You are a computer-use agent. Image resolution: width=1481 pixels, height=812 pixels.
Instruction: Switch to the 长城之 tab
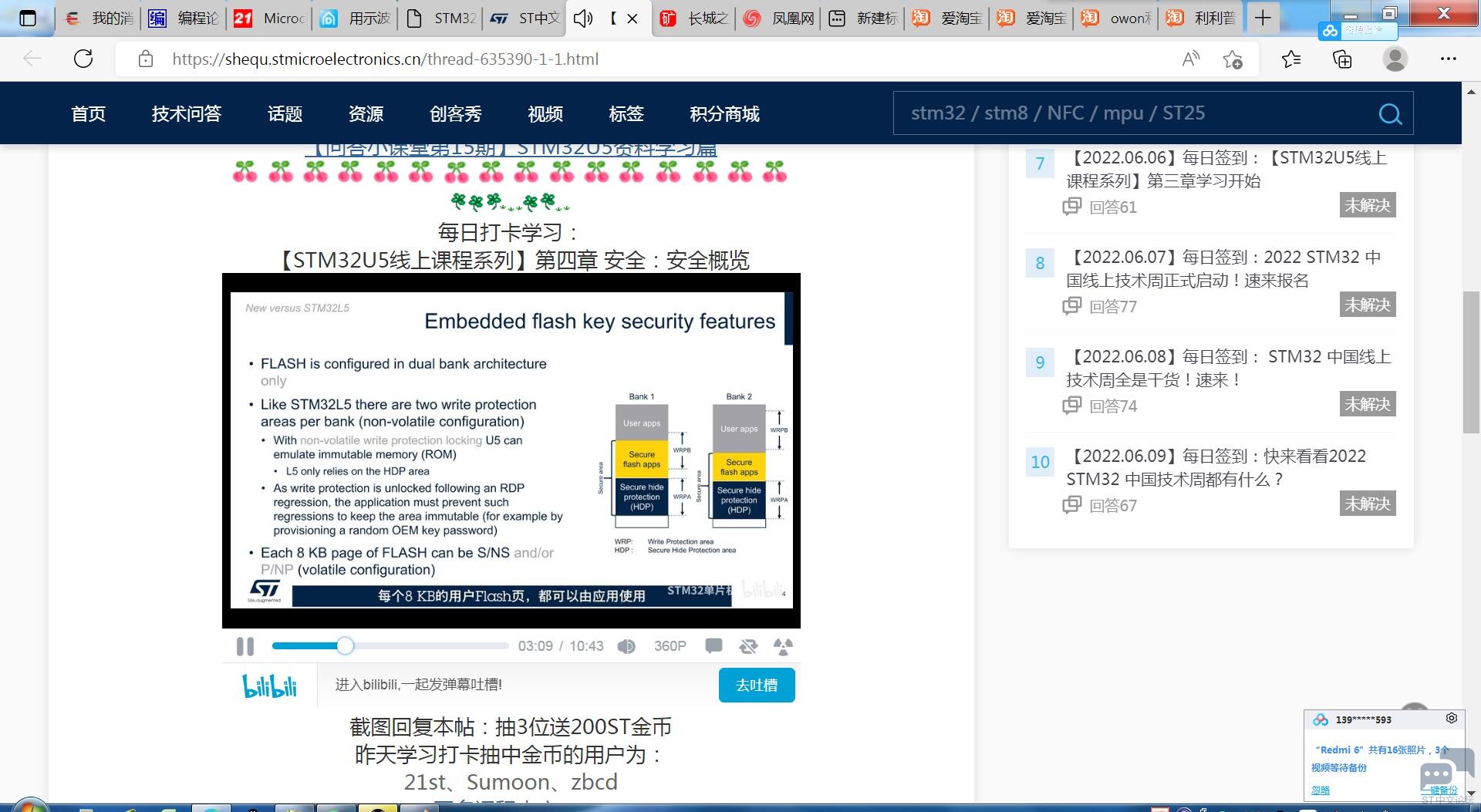click(x=694, y=19)
